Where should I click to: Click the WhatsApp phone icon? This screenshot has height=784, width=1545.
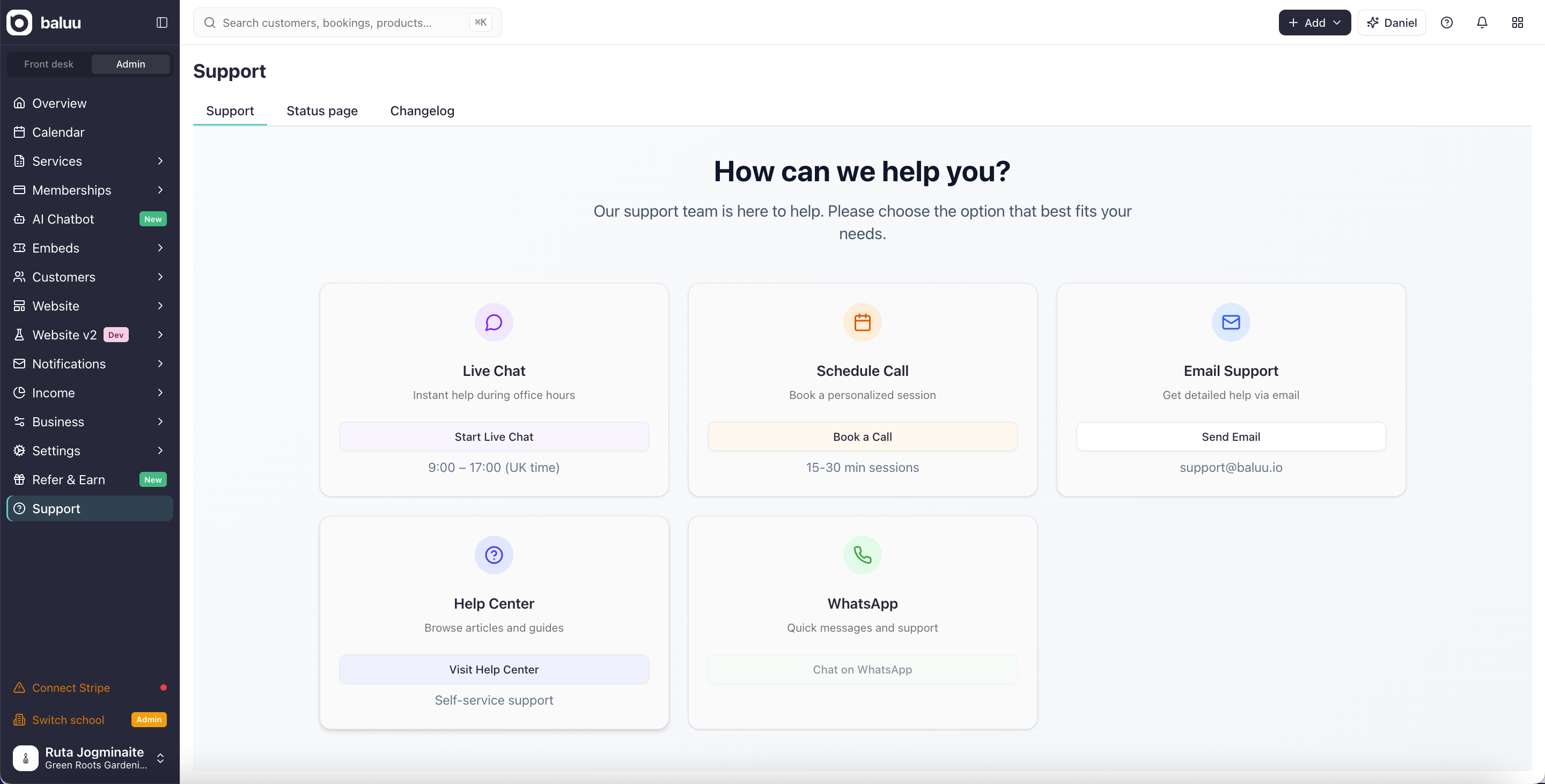[x=863, y=555]
